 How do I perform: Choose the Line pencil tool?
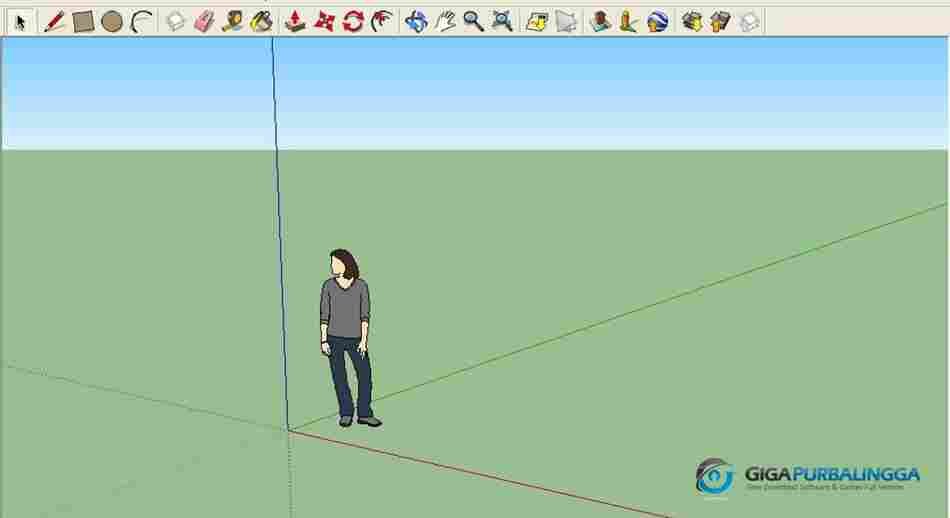(x=53, y=22)
